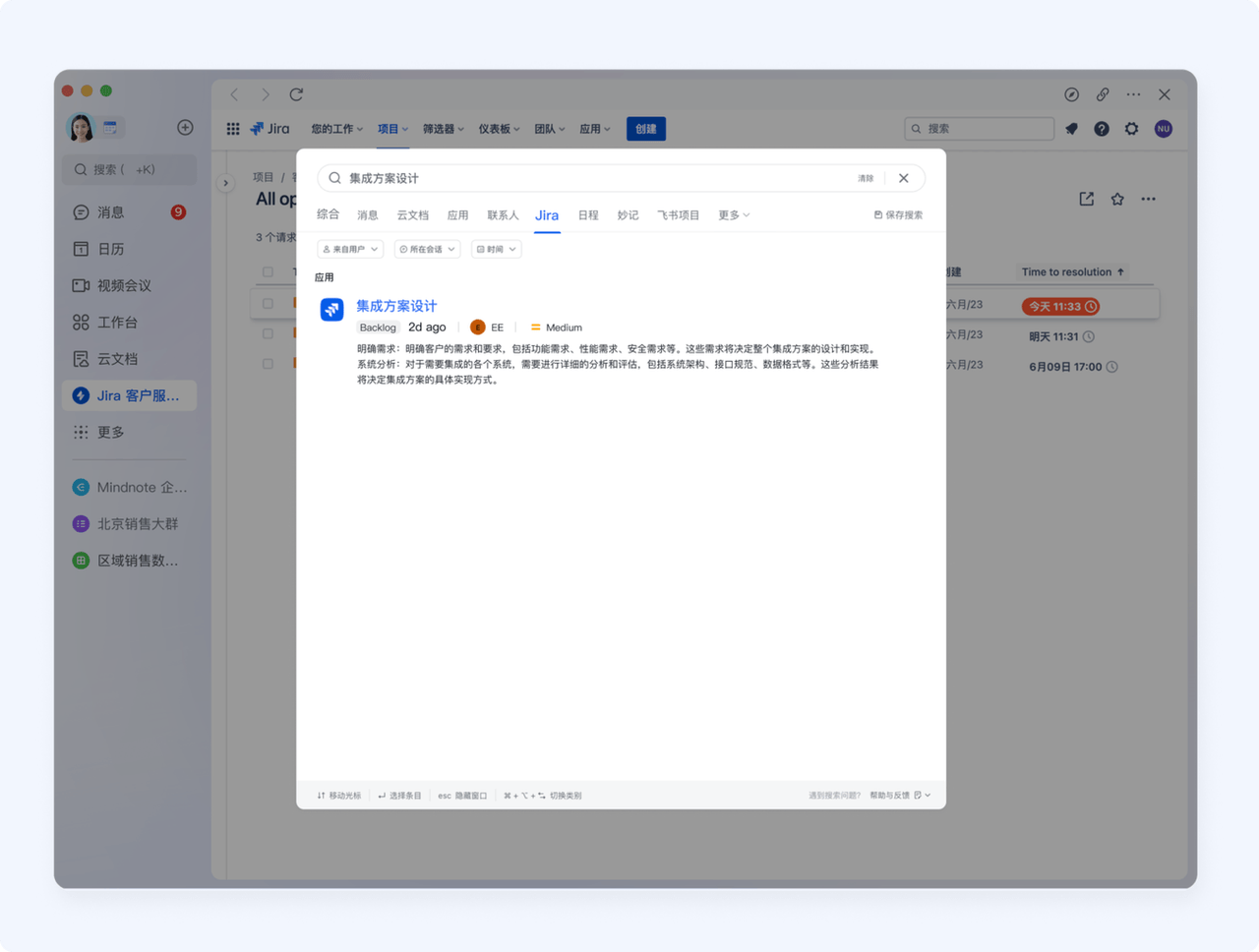Viewport: 1259px width, 952px height.
Task: Star the queue with star icon
Action: 1117,199
